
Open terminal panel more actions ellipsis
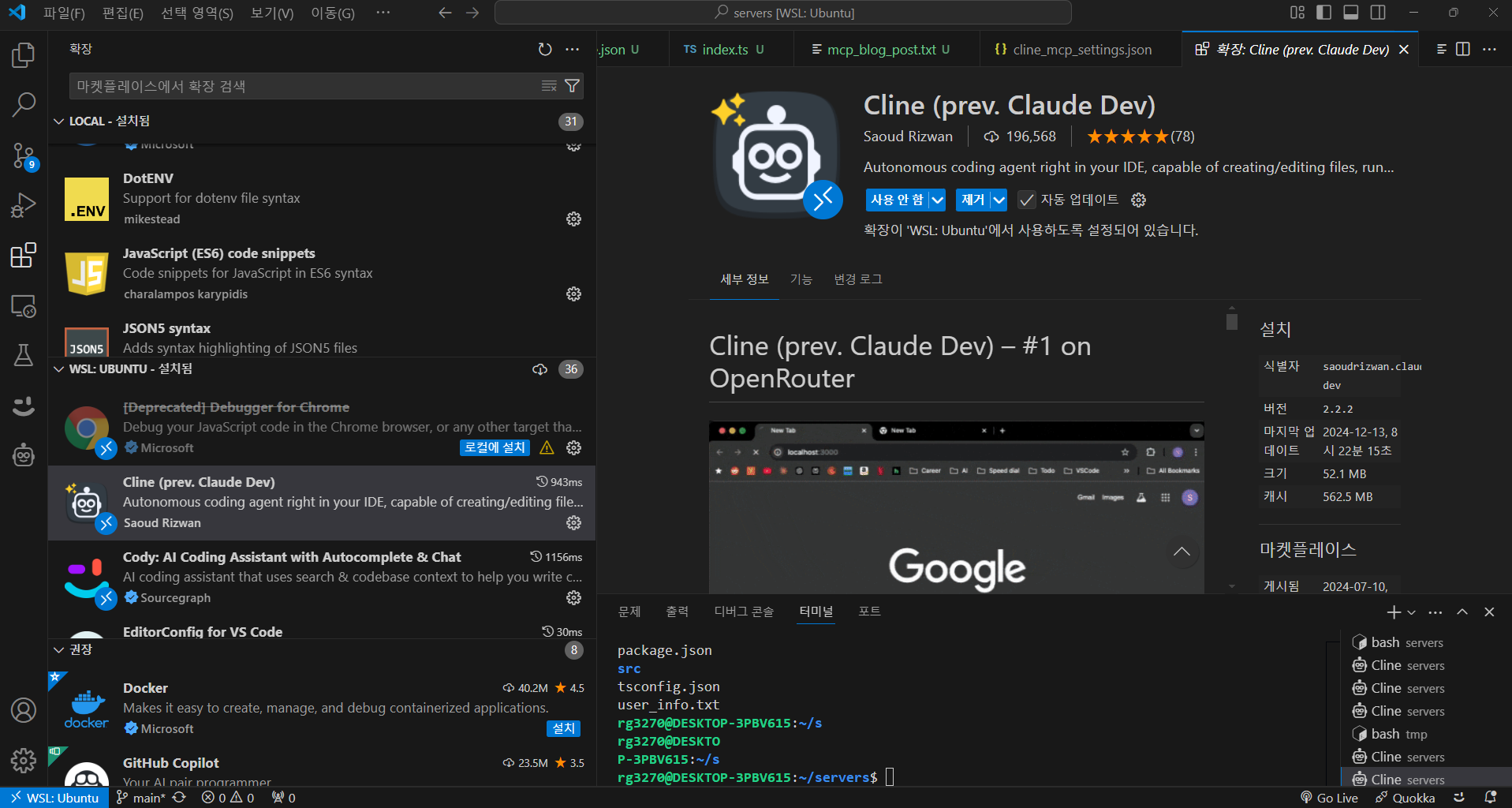point(1435,612)
